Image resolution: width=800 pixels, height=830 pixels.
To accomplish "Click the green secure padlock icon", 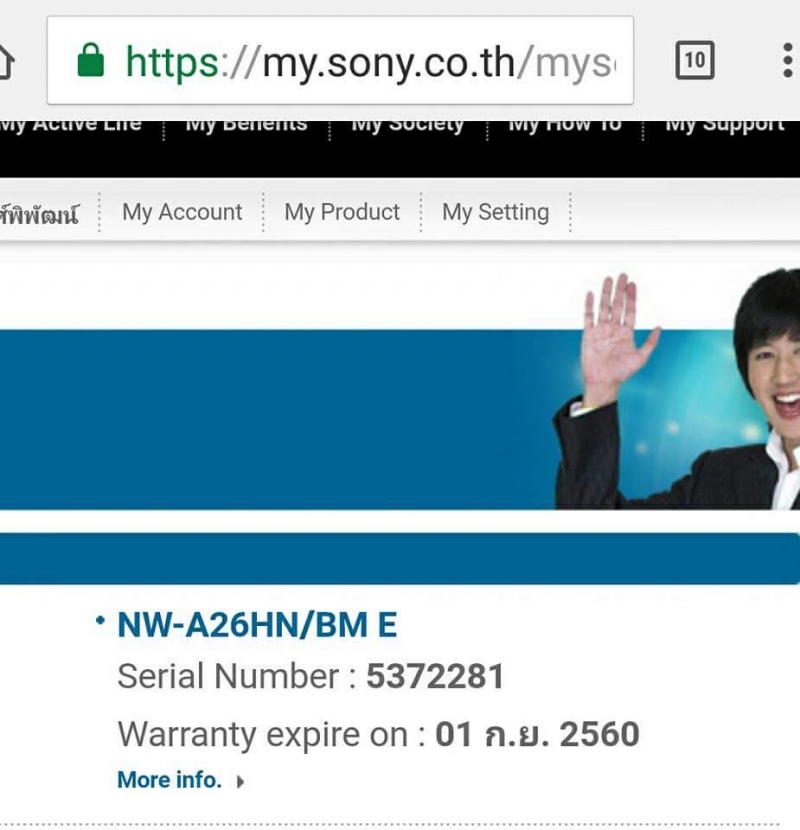I will click(91, 62).
